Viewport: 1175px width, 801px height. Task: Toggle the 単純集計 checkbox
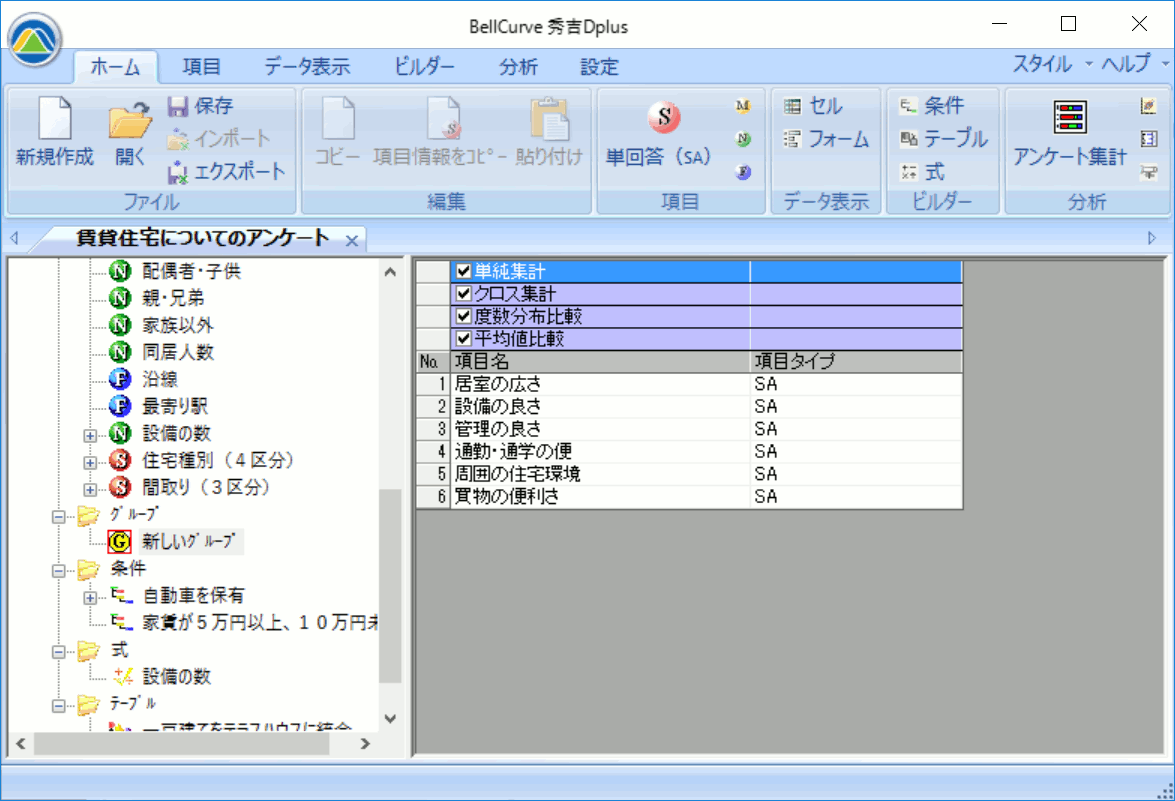pyautogui.click(x=463, y=270)
